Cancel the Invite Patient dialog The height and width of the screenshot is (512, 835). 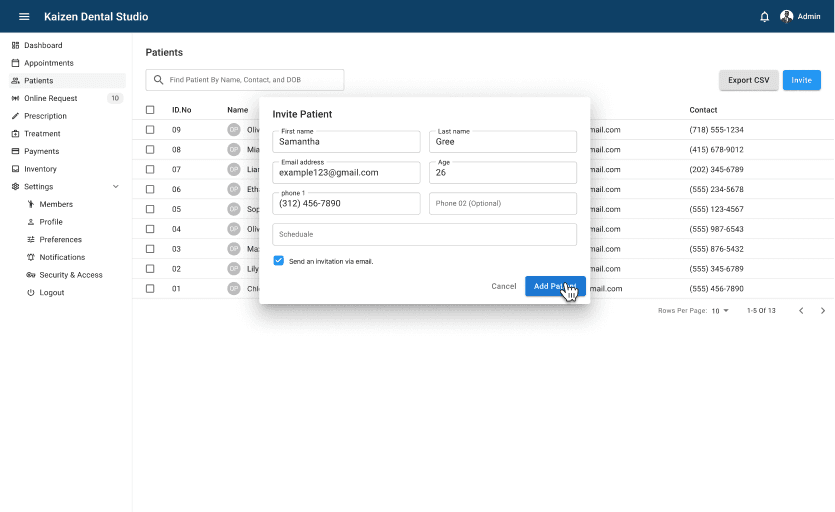point(503,286)
